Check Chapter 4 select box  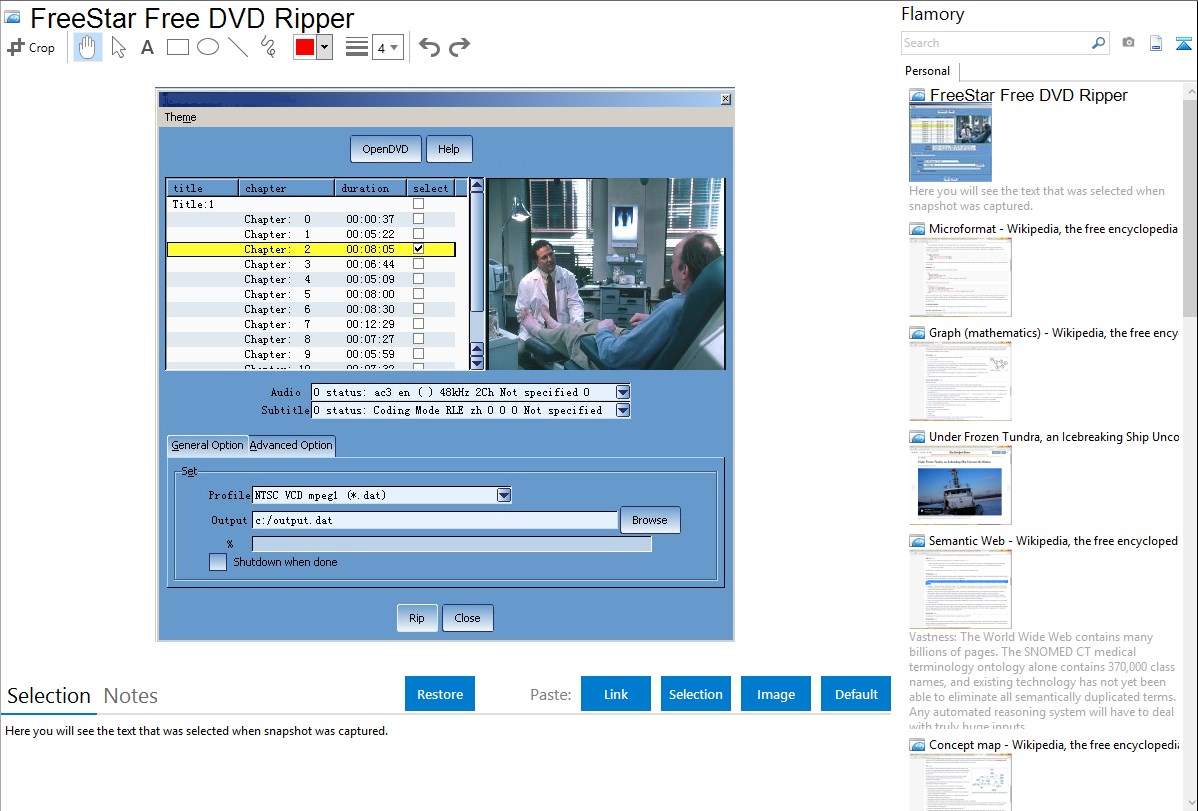coord(418,279)
